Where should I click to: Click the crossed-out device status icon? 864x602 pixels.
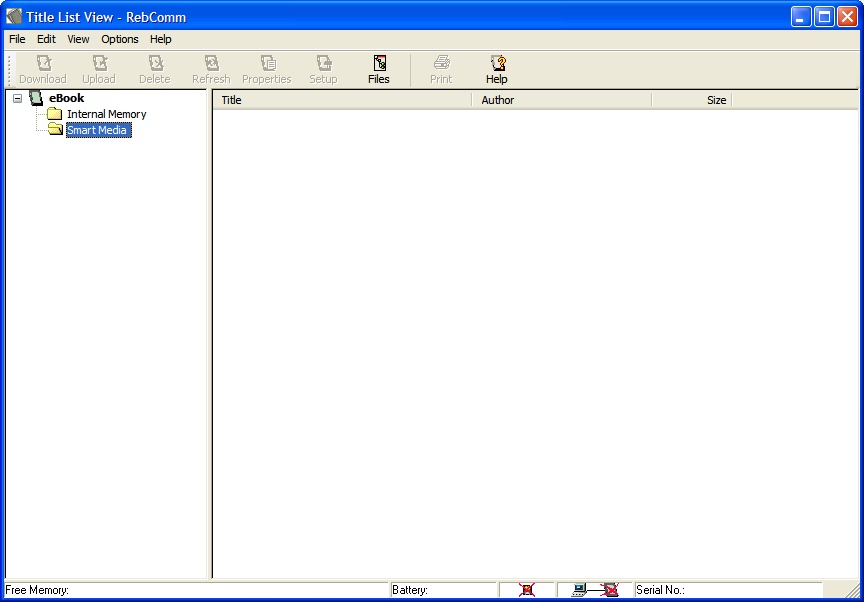tap(527, 590)
